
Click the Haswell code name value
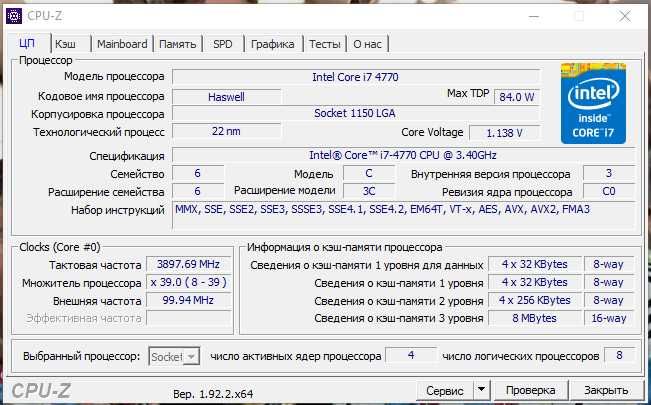[226, 97]
